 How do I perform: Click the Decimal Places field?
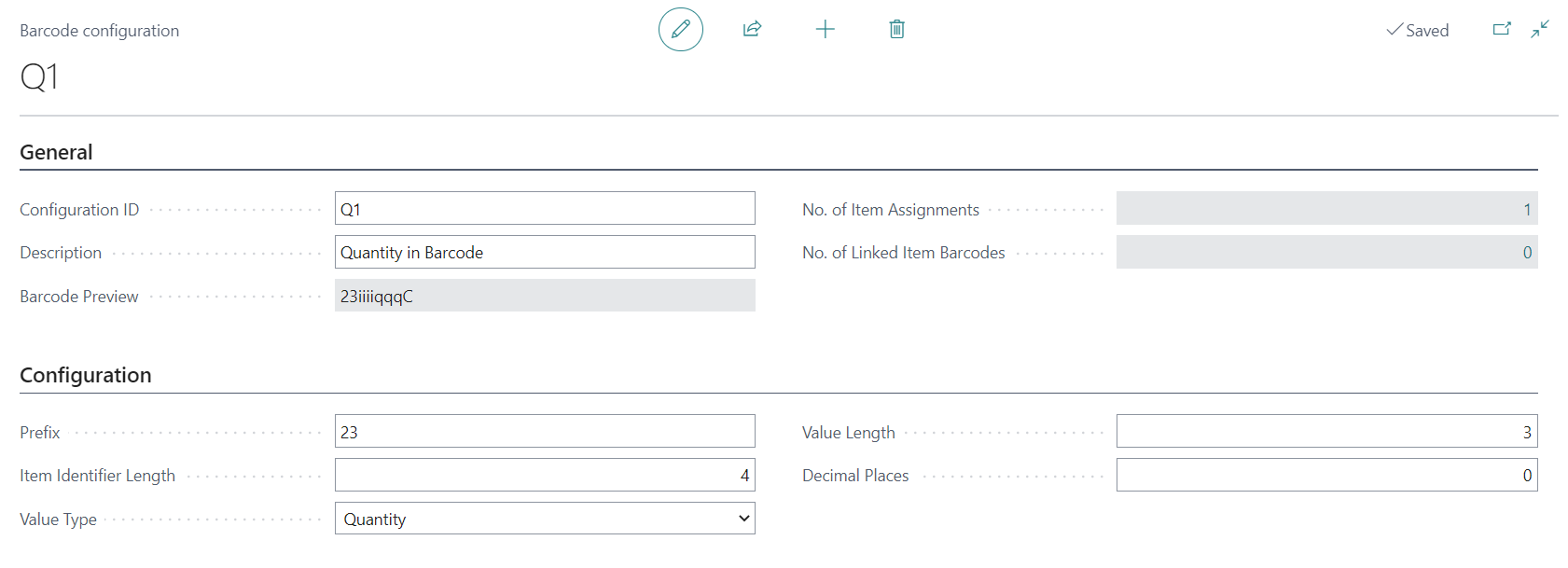pyautogui.click(x=1326, y=475)
